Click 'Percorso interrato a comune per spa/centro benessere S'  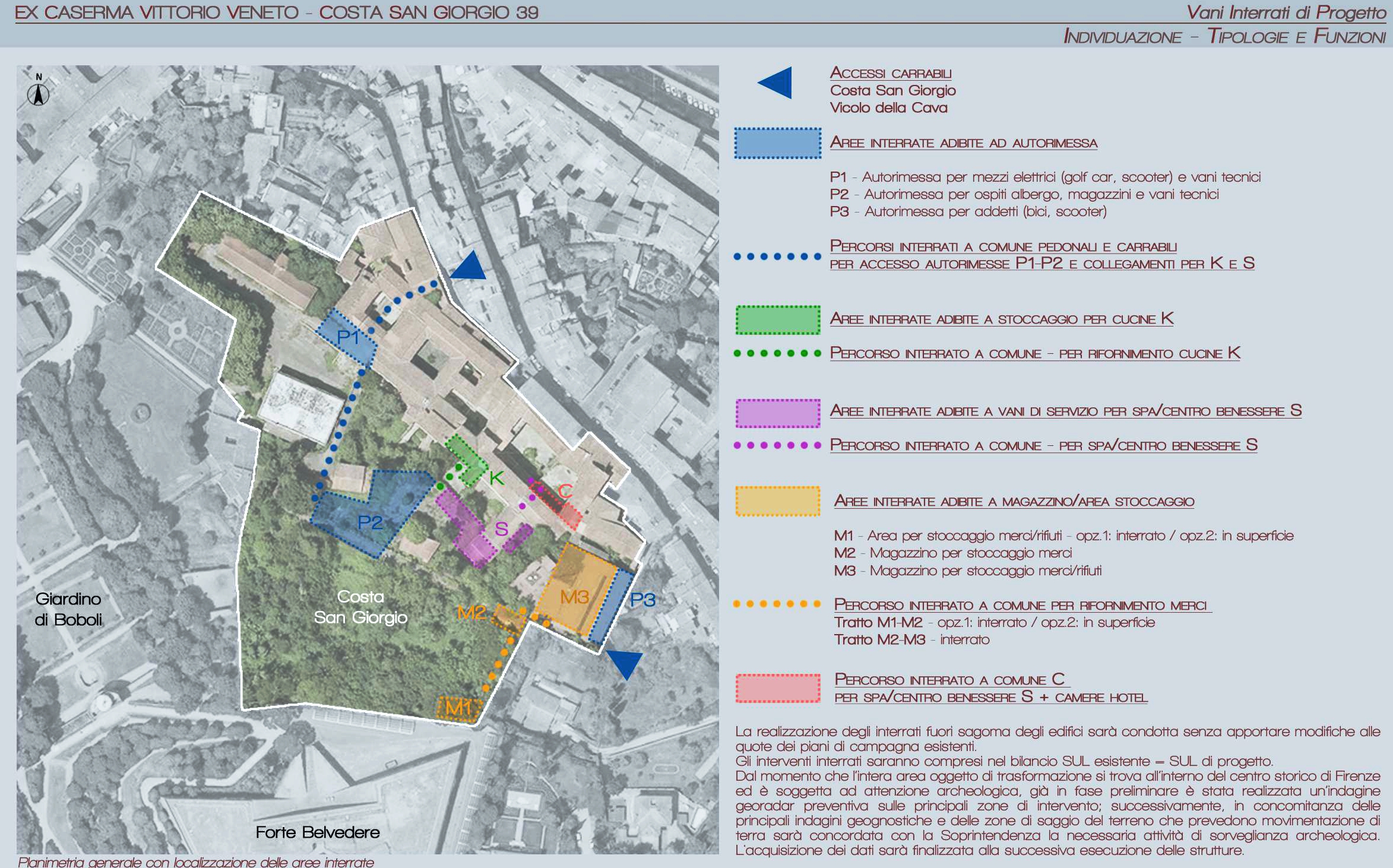tap(1044, 445)
